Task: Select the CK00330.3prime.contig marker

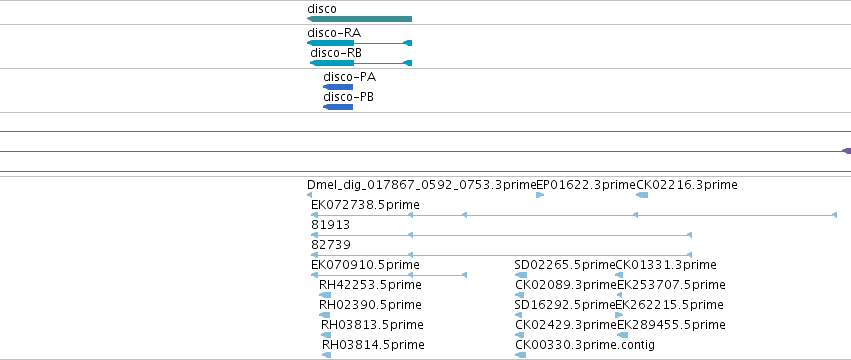Action: tap(520, 355)
